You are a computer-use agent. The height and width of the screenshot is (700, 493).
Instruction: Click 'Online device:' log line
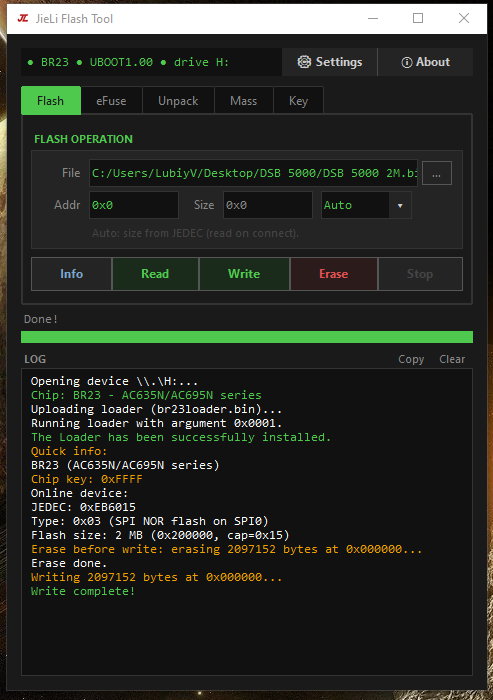pos(79,493)
